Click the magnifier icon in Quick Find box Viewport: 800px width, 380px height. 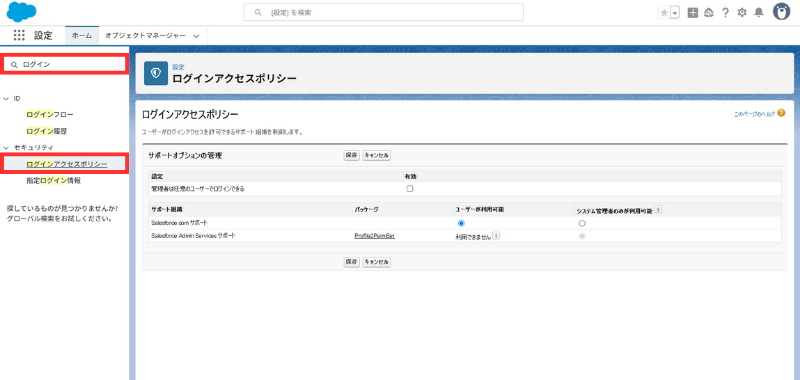(x=14, y=64)
